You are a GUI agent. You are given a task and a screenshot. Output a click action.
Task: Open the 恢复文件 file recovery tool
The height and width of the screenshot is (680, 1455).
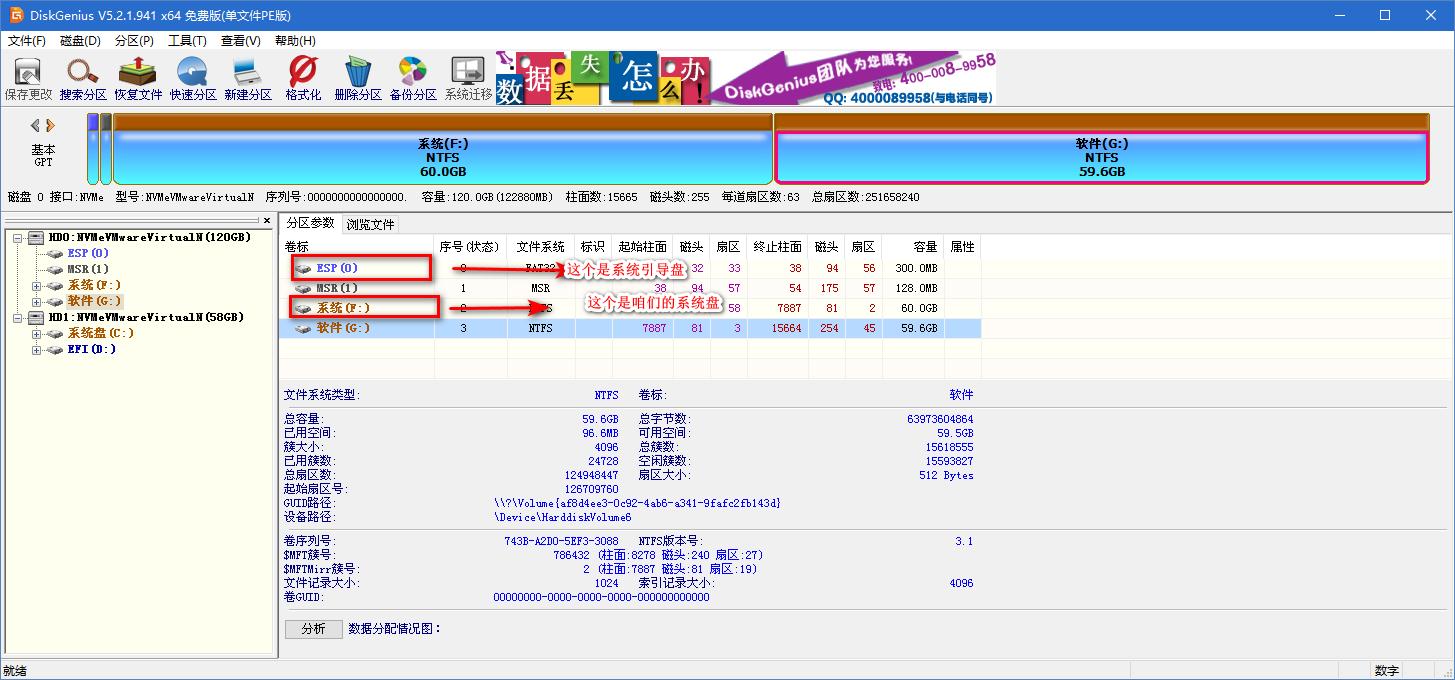(x=137, y=77)
